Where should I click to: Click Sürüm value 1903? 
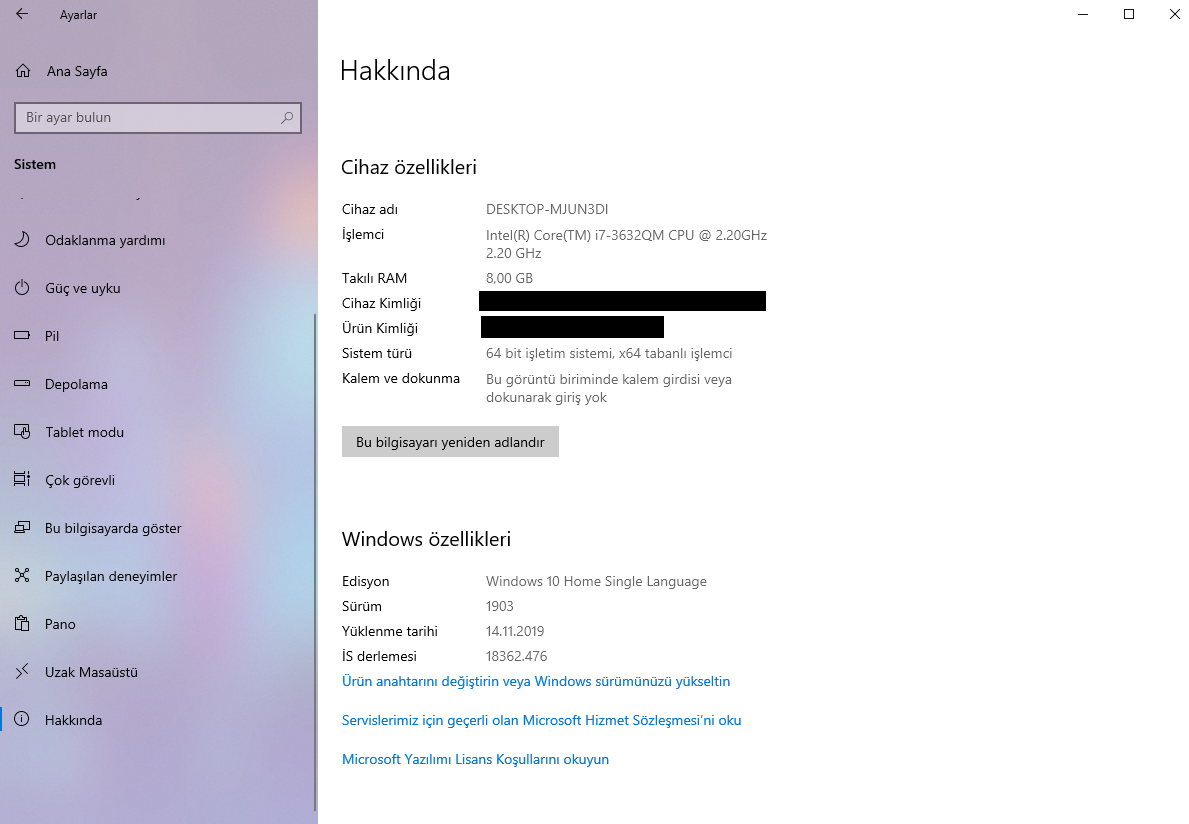click(x=500, y=606)
